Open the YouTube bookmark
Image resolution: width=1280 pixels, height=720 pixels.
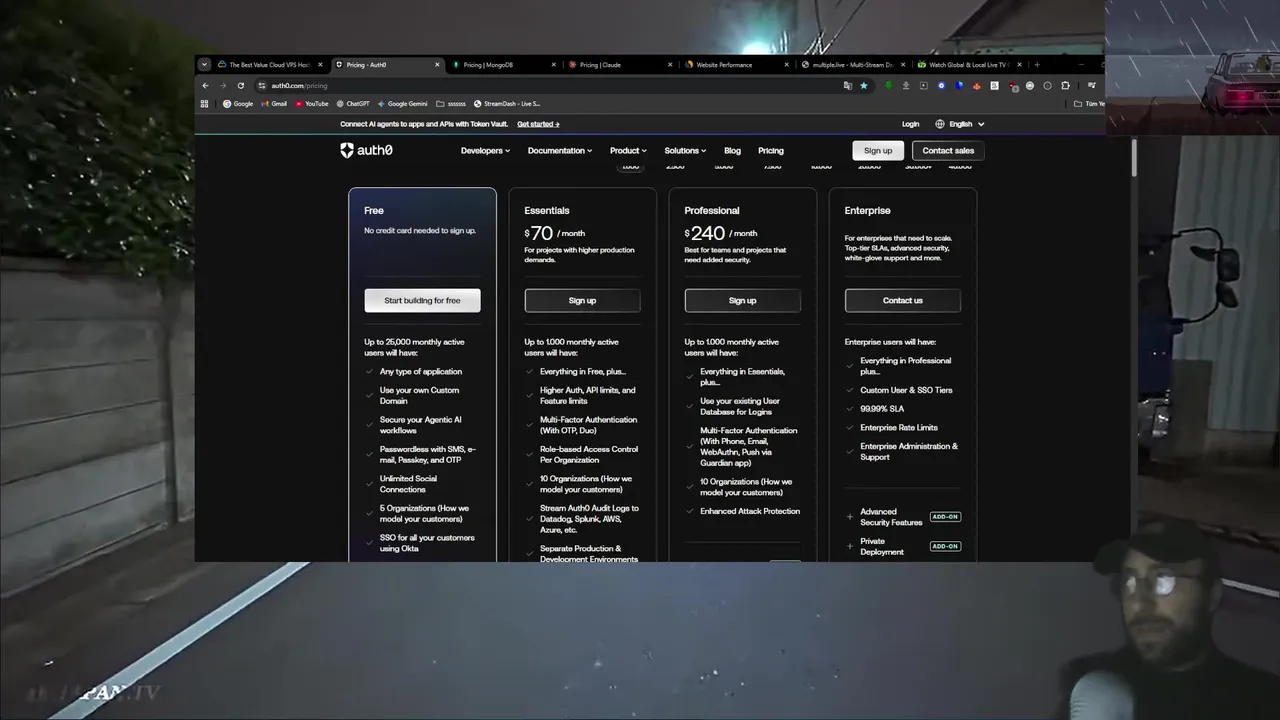pos(312,103)
